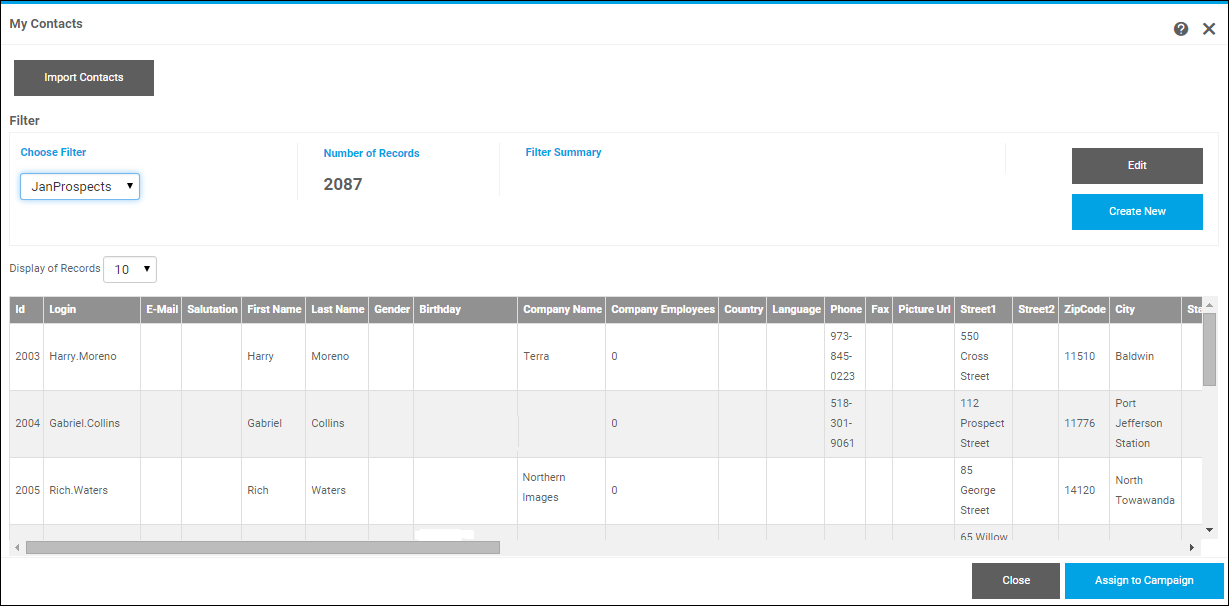Click the Company Name column header
The image size is (1229, 606).
click(x=562, y=310)
